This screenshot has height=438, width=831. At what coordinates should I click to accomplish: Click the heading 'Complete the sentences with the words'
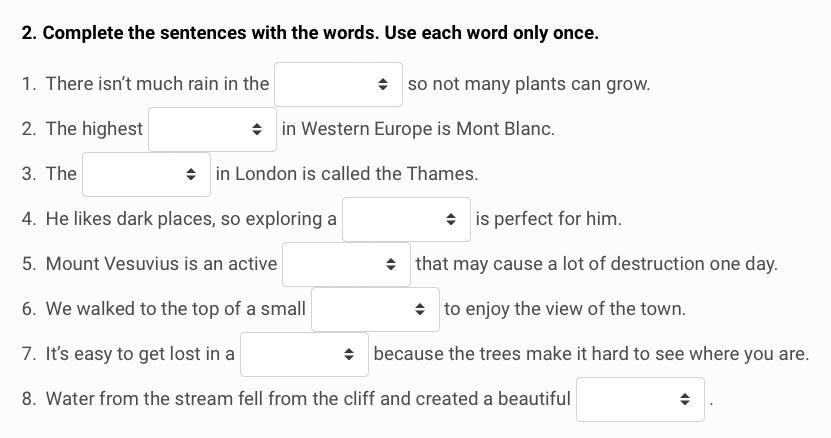point(310,33)
